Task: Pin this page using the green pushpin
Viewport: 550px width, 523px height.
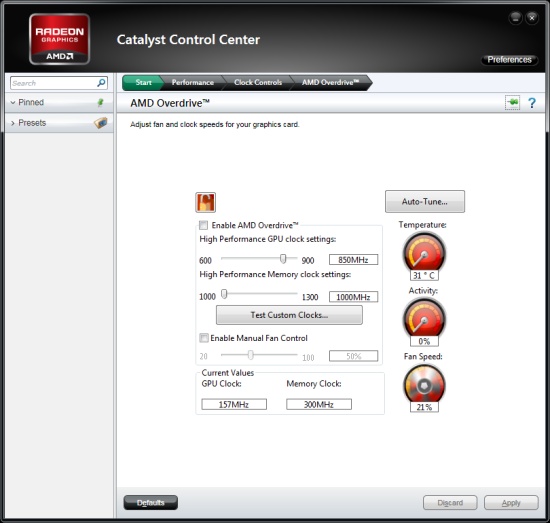Action: 512,102
